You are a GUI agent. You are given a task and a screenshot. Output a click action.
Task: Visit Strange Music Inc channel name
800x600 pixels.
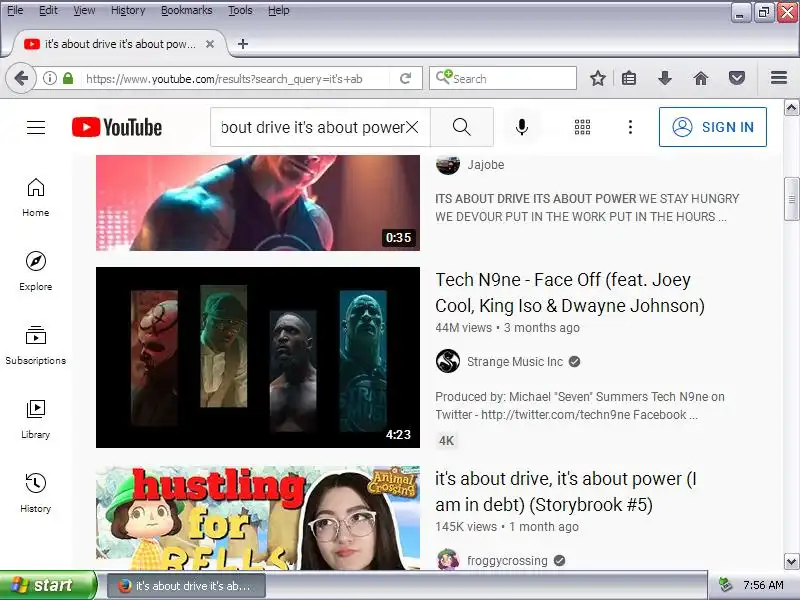click(x=515, y=362)
